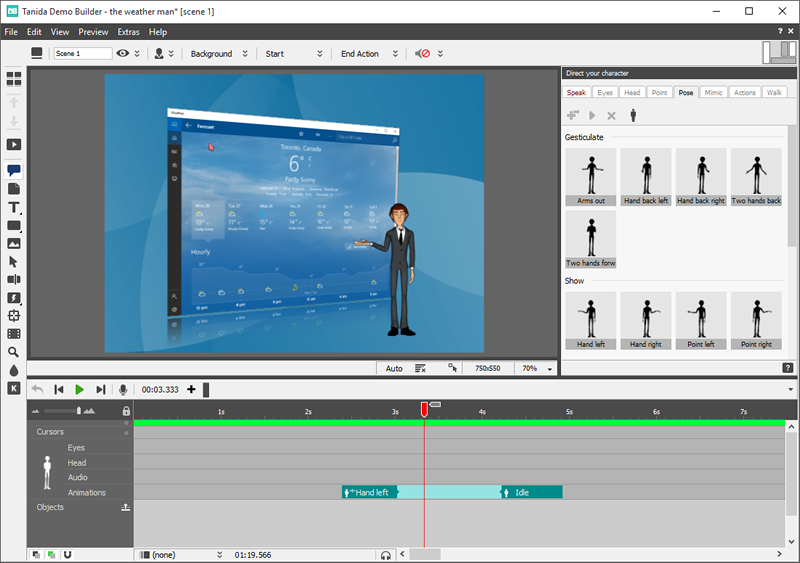Click the magnifier zoom tool icon
Viewport: 800px width, 563px height.
[x=14, y=352]
